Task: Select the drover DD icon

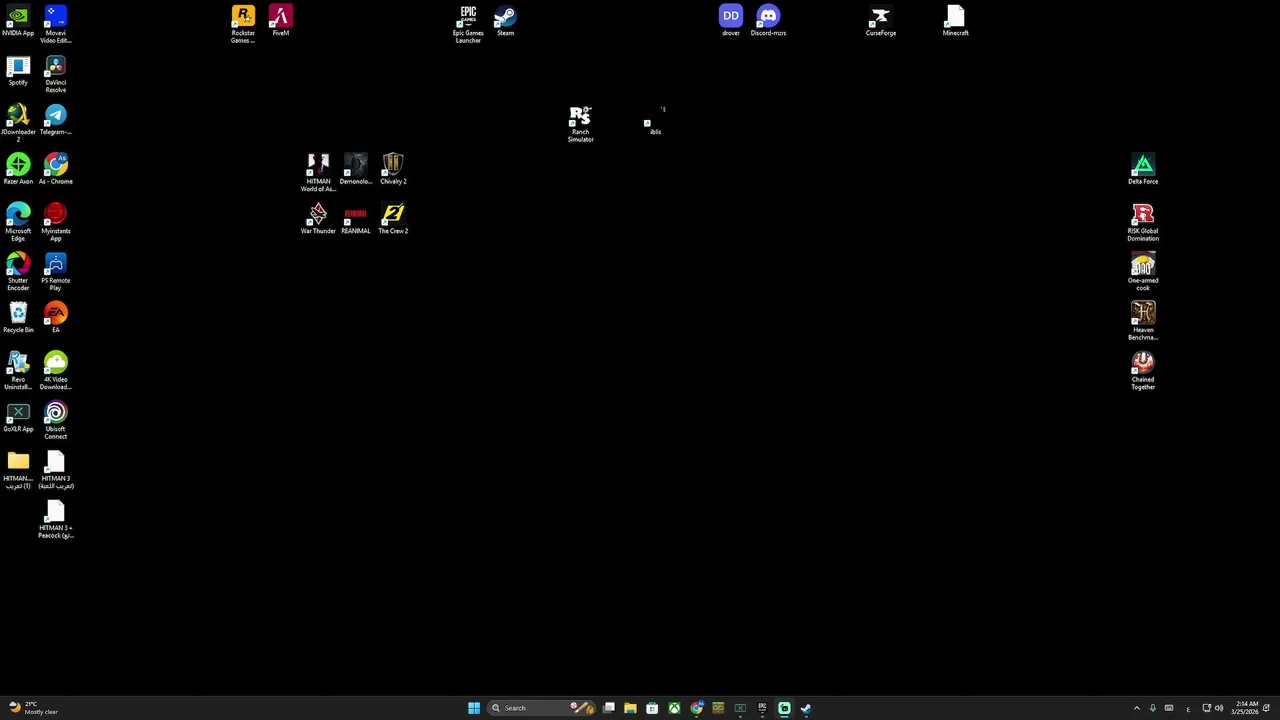Action: coord(731,21)
